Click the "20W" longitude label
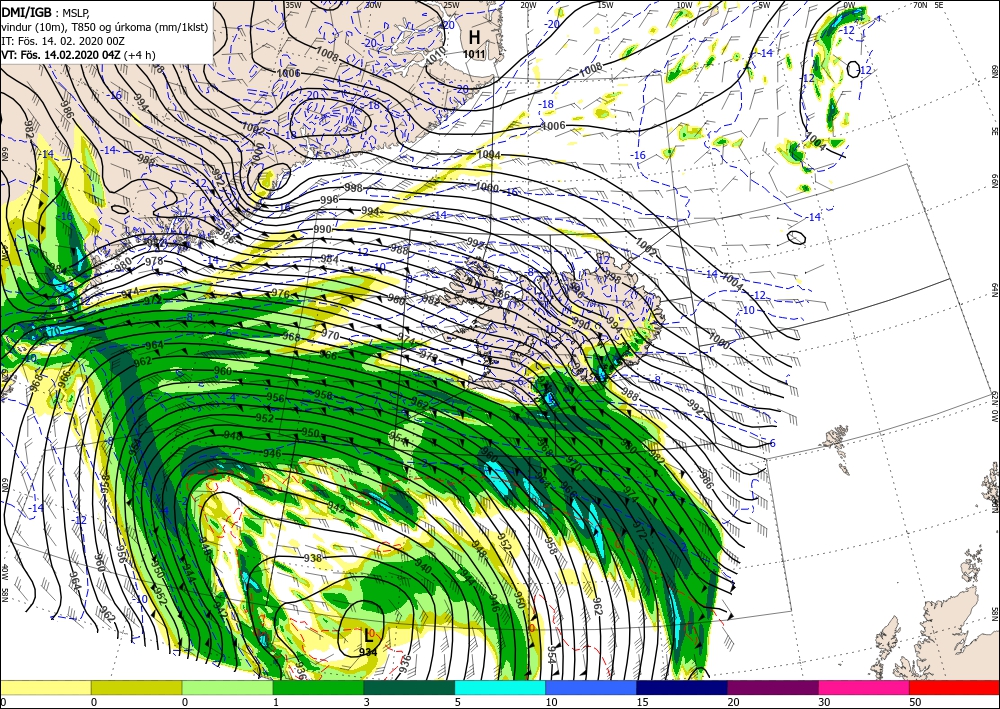Screen dimensions: 1000x709 click(528, 5)
